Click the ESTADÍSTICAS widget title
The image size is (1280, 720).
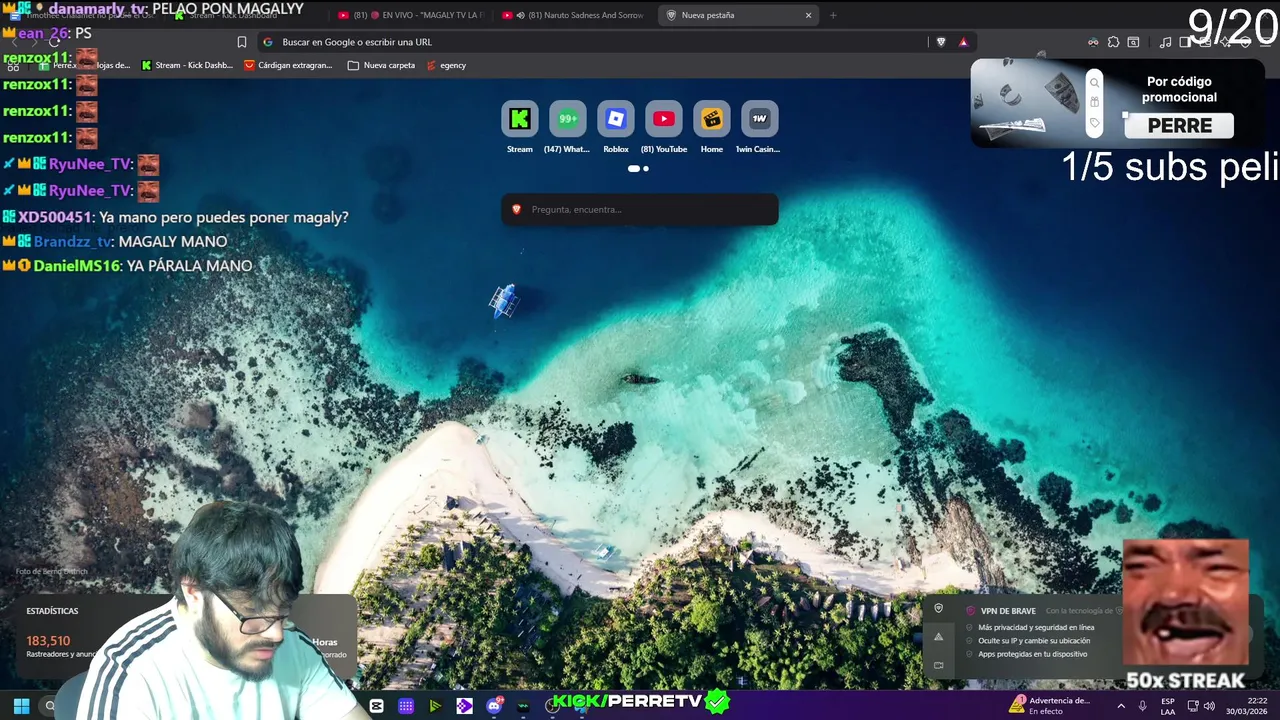coord(52,611)
